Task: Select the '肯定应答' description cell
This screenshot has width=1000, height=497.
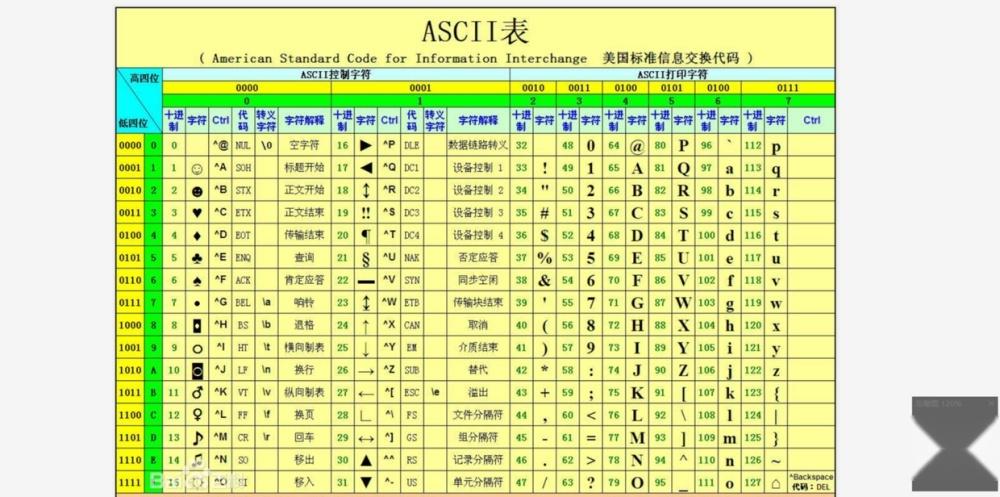Action: (304, 280)
